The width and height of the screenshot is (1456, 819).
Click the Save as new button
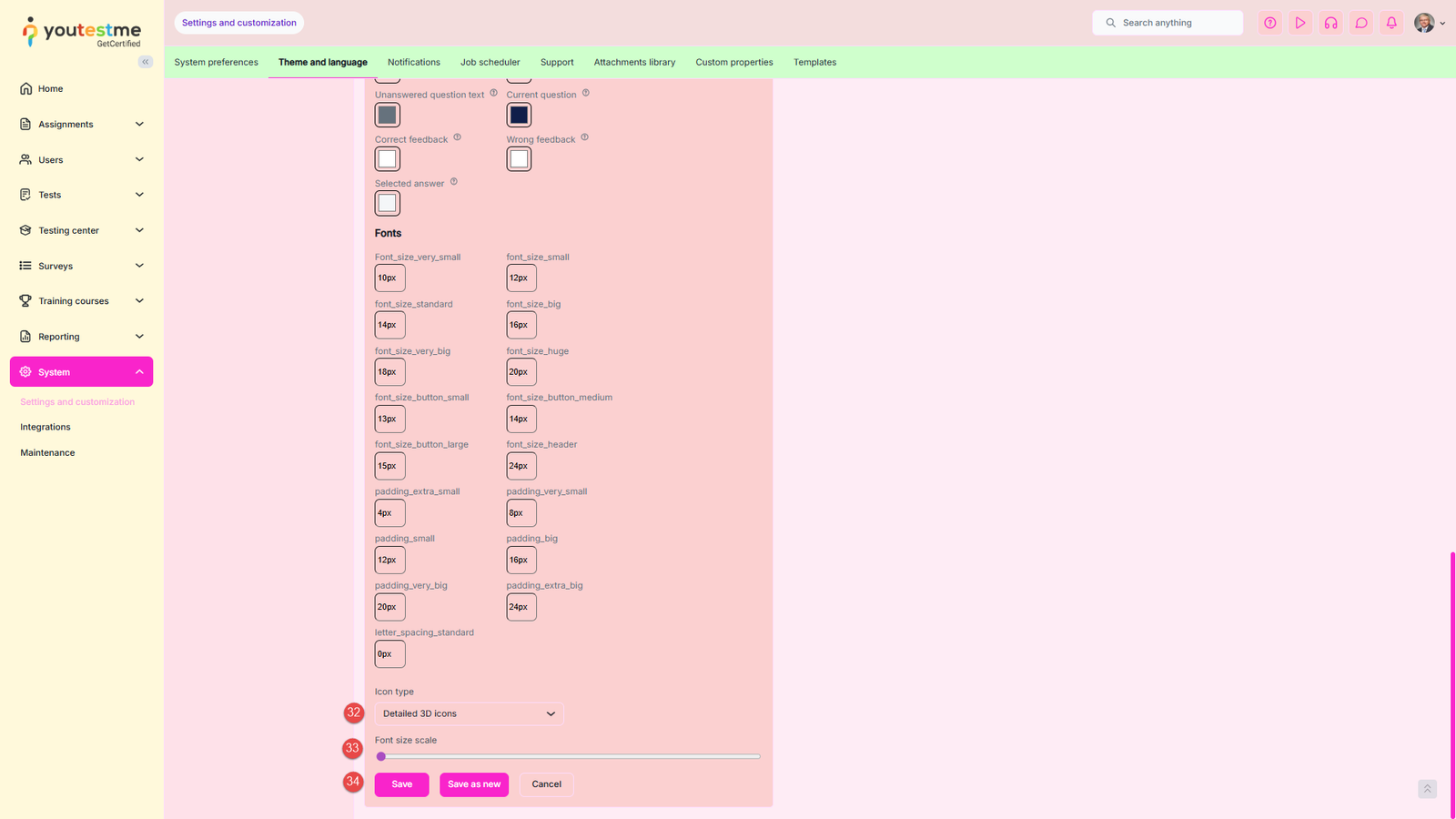pyautogui.click(x=473, y=784)
